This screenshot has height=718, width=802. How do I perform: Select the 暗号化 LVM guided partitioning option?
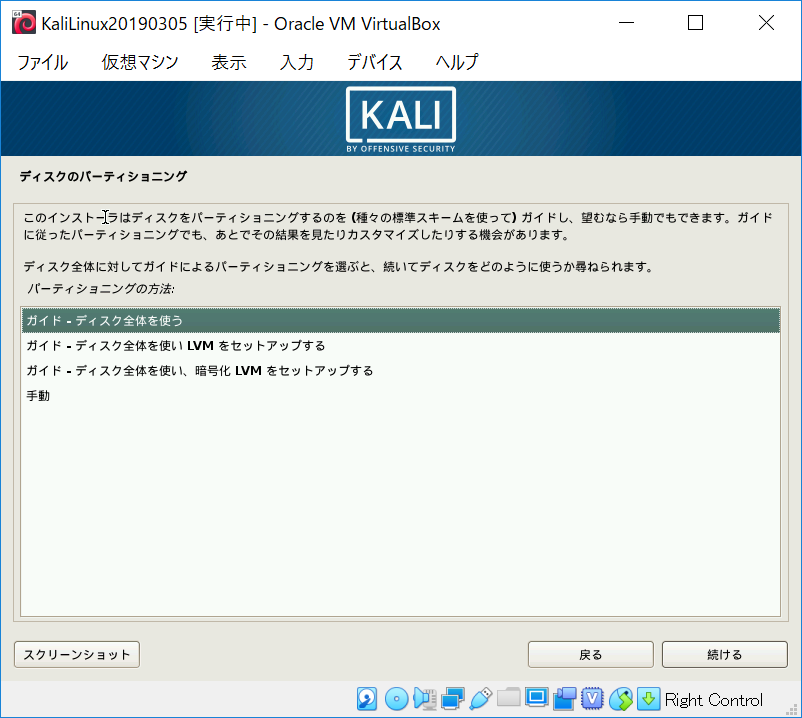point(401,371)
